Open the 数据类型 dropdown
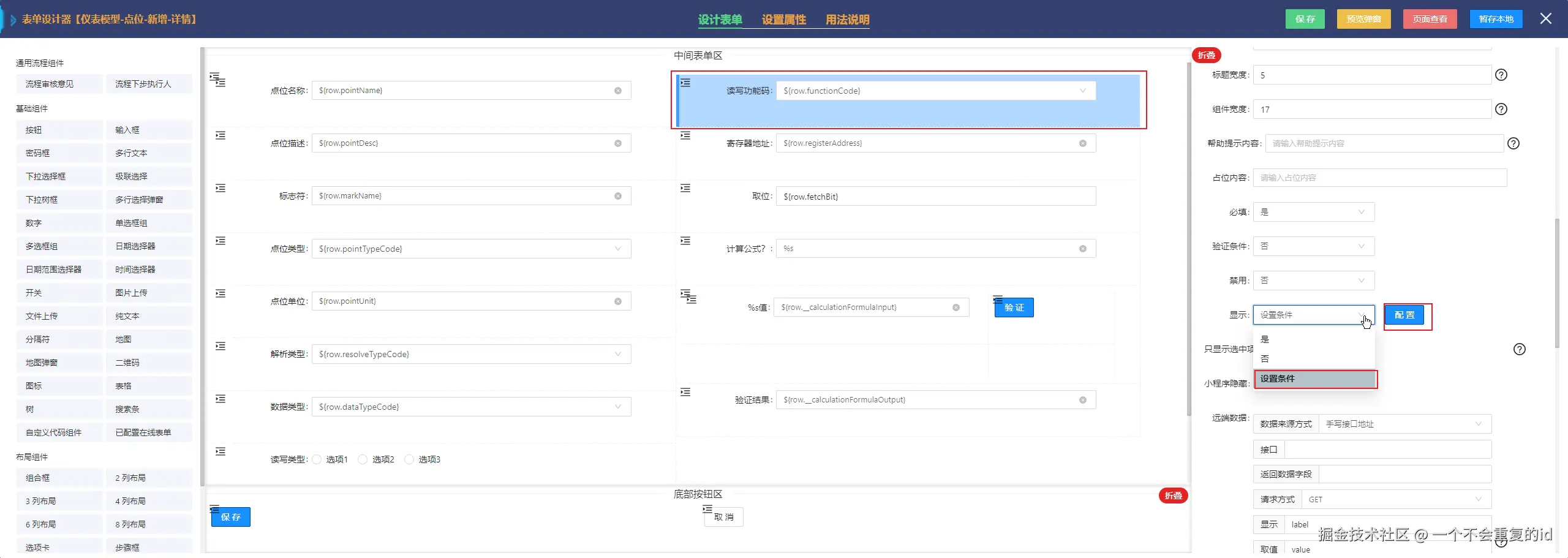The image size is (1568, 558). click(x=471, y=407)
